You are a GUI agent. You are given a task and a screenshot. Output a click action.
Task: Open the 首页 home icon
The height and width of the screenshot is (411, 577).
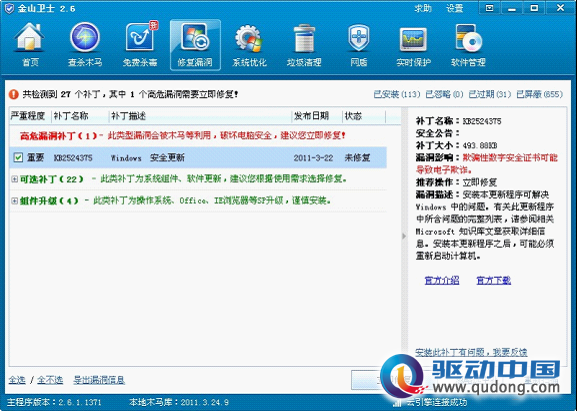(29, 45)
